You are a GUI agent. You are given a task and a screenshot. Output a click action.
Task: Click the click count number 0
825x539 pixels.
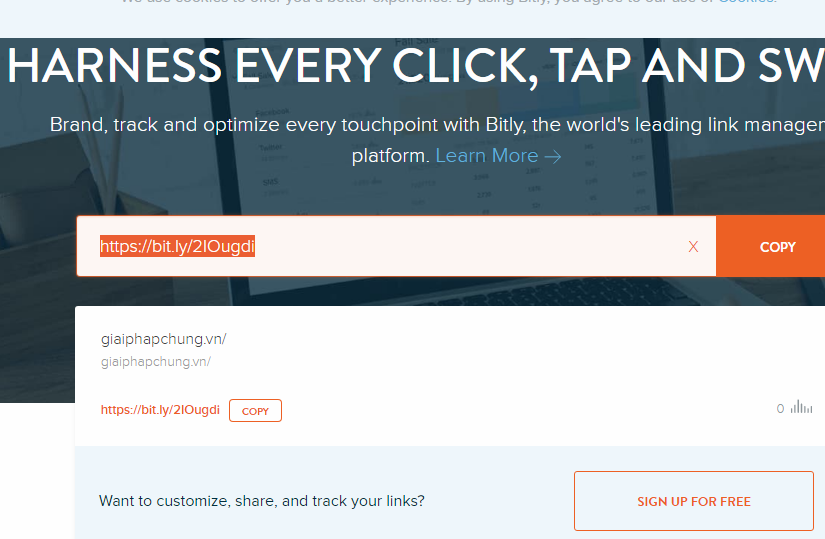[x=780, y=408]
